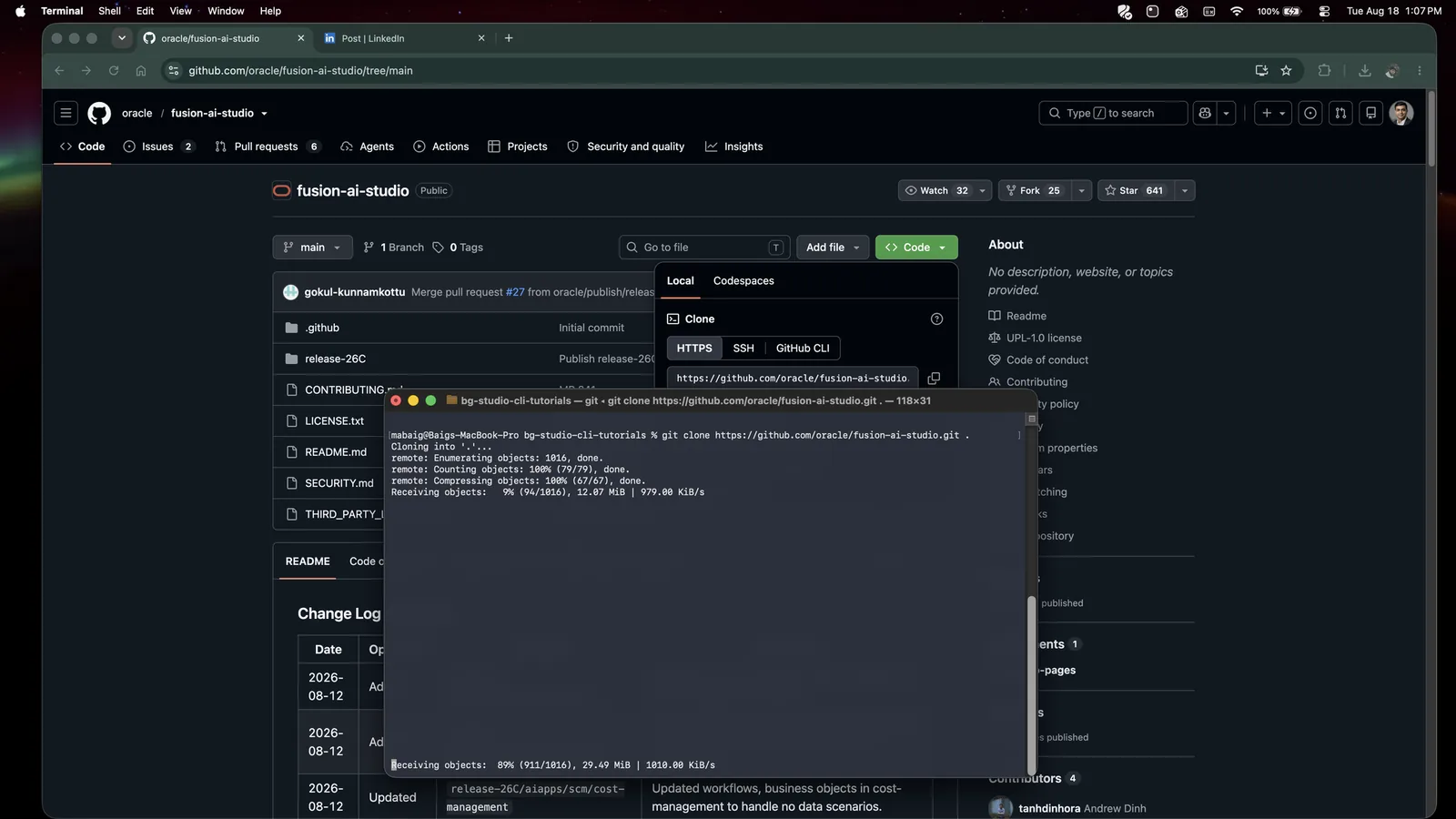Click the Go to file search field
The width and height of the screenshot is (1456, 819).
tap(704, 248)
